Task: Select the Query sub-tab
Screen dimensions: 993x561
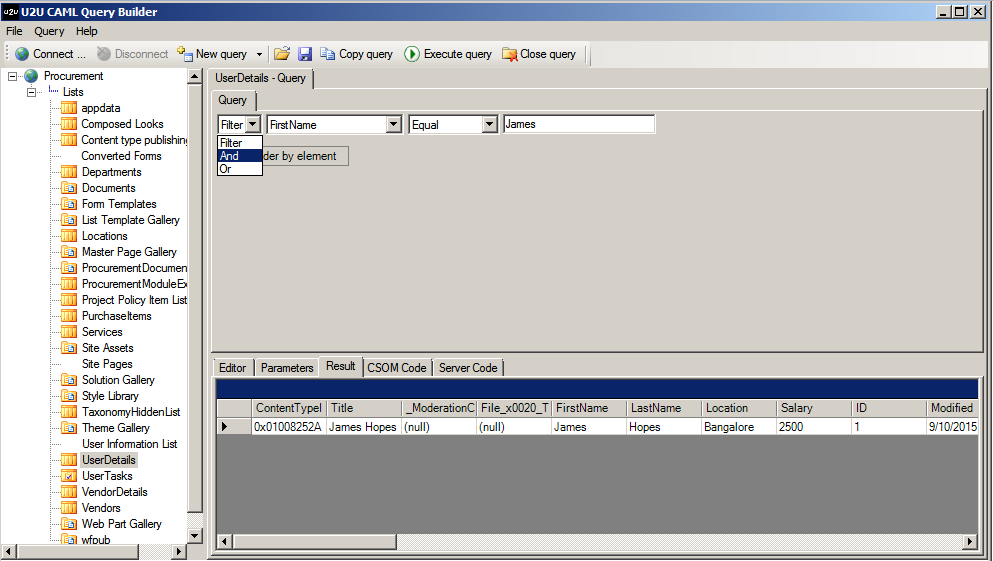Action: [232, 100]
